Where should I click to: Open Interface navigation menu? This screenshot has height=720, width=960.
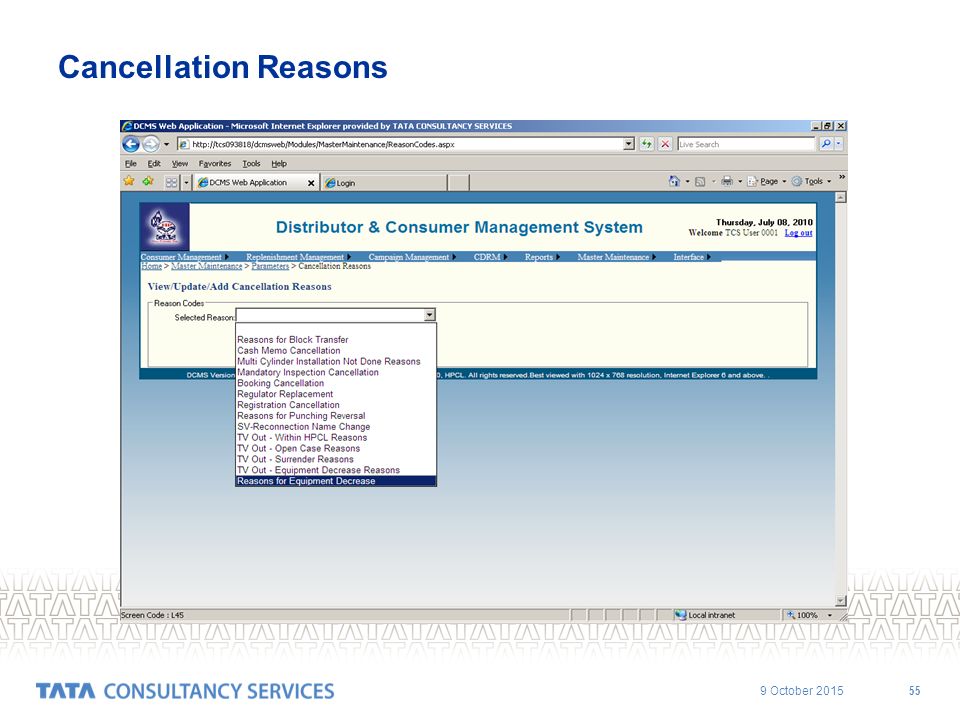pos(692,257)
